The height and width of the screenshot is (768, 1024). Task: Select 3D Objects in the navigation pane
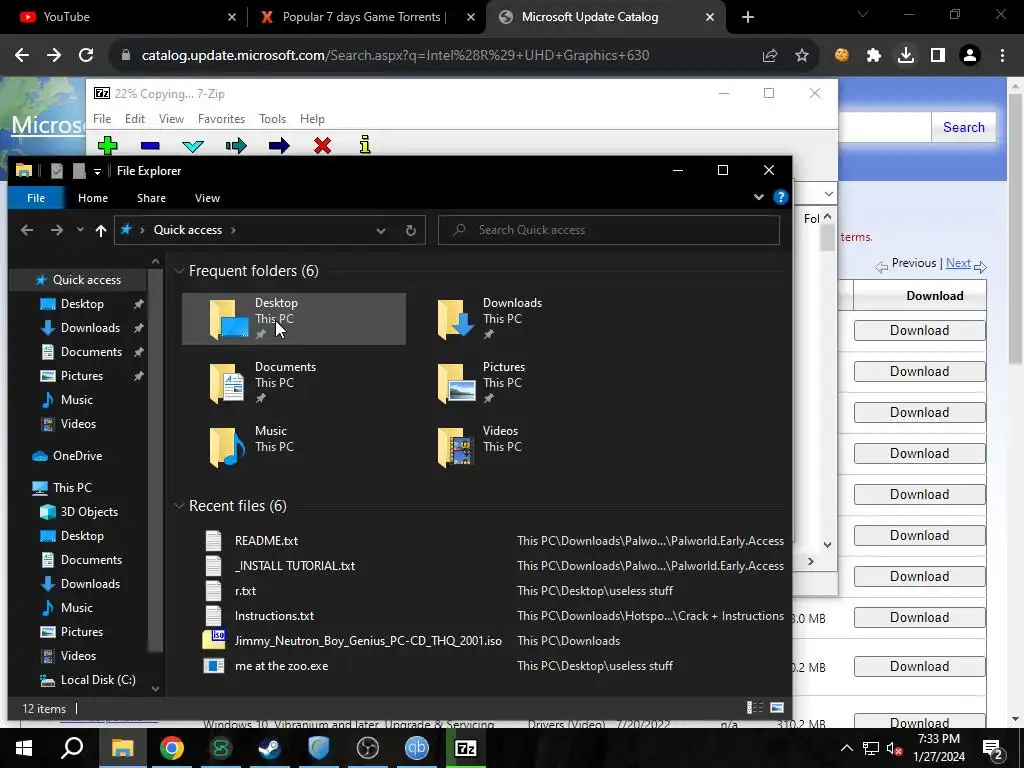pyautogui.click(x=89, y=512)
